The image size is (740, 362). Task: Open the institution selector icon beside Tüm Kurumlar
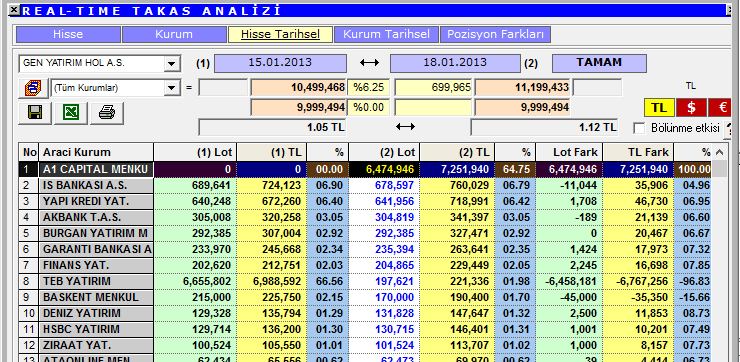tap(33, 88)
